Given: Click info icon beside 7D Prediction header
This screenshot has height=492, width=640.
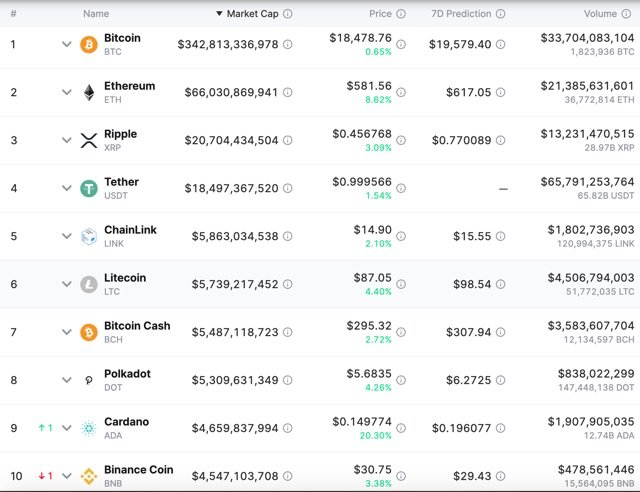Looking at the screenshot, I should point(501,14).
